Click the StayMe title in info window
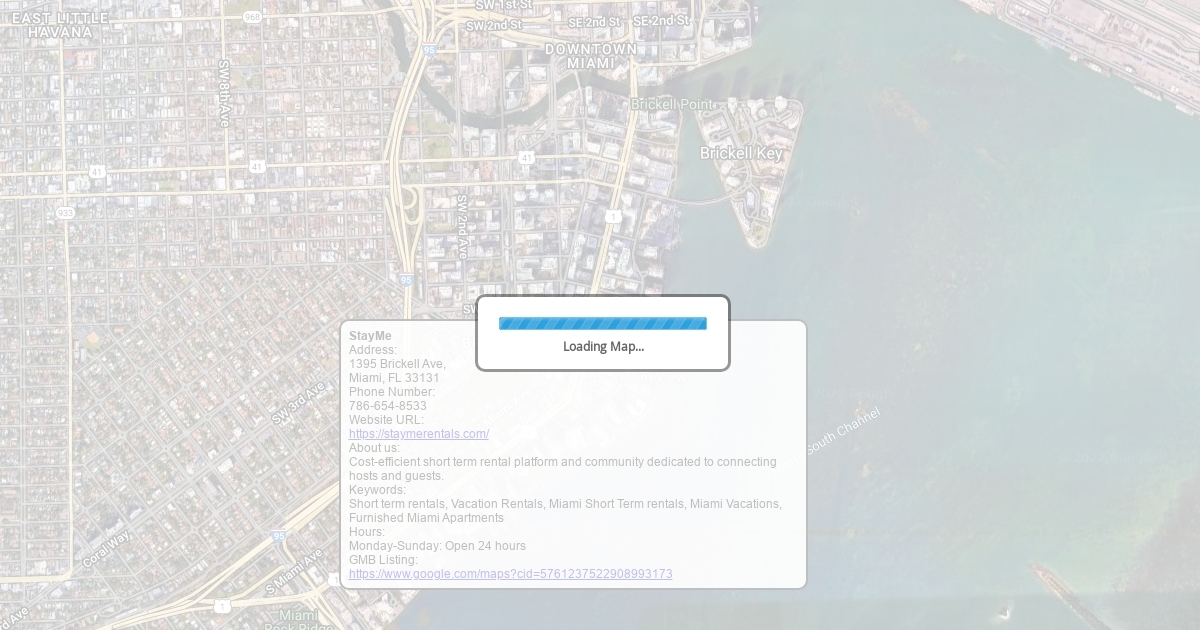This screenshot has width=1200, height=630. [370, 336]
